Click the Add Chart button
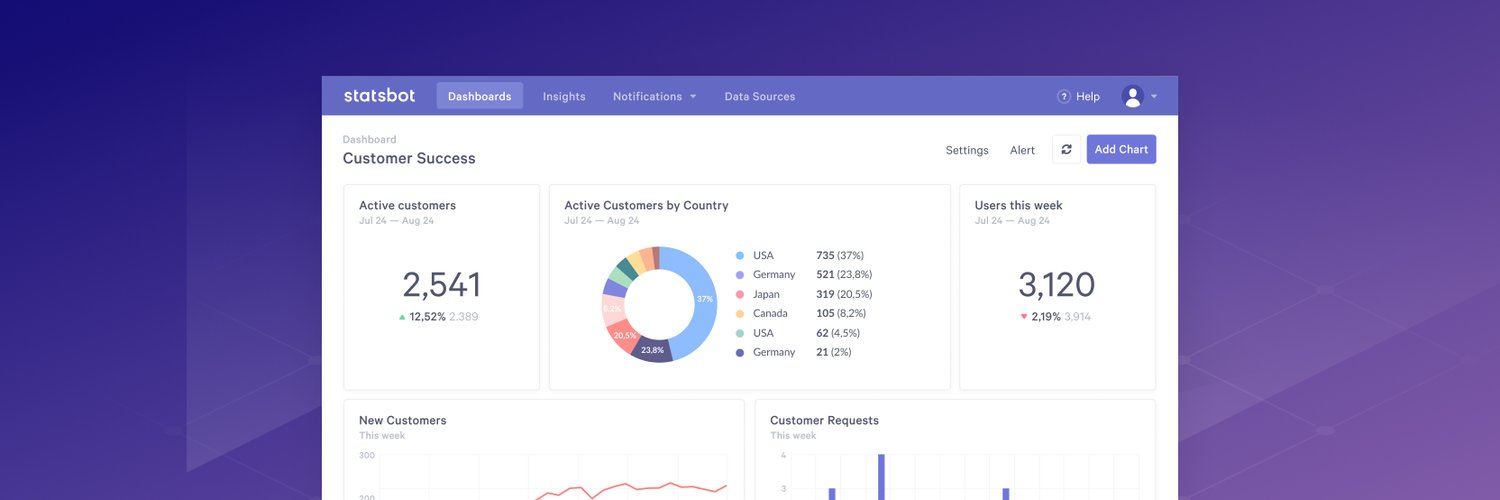Viewport: 1500px width, 500px height. pyautogui.click(x=1121, y=149)
